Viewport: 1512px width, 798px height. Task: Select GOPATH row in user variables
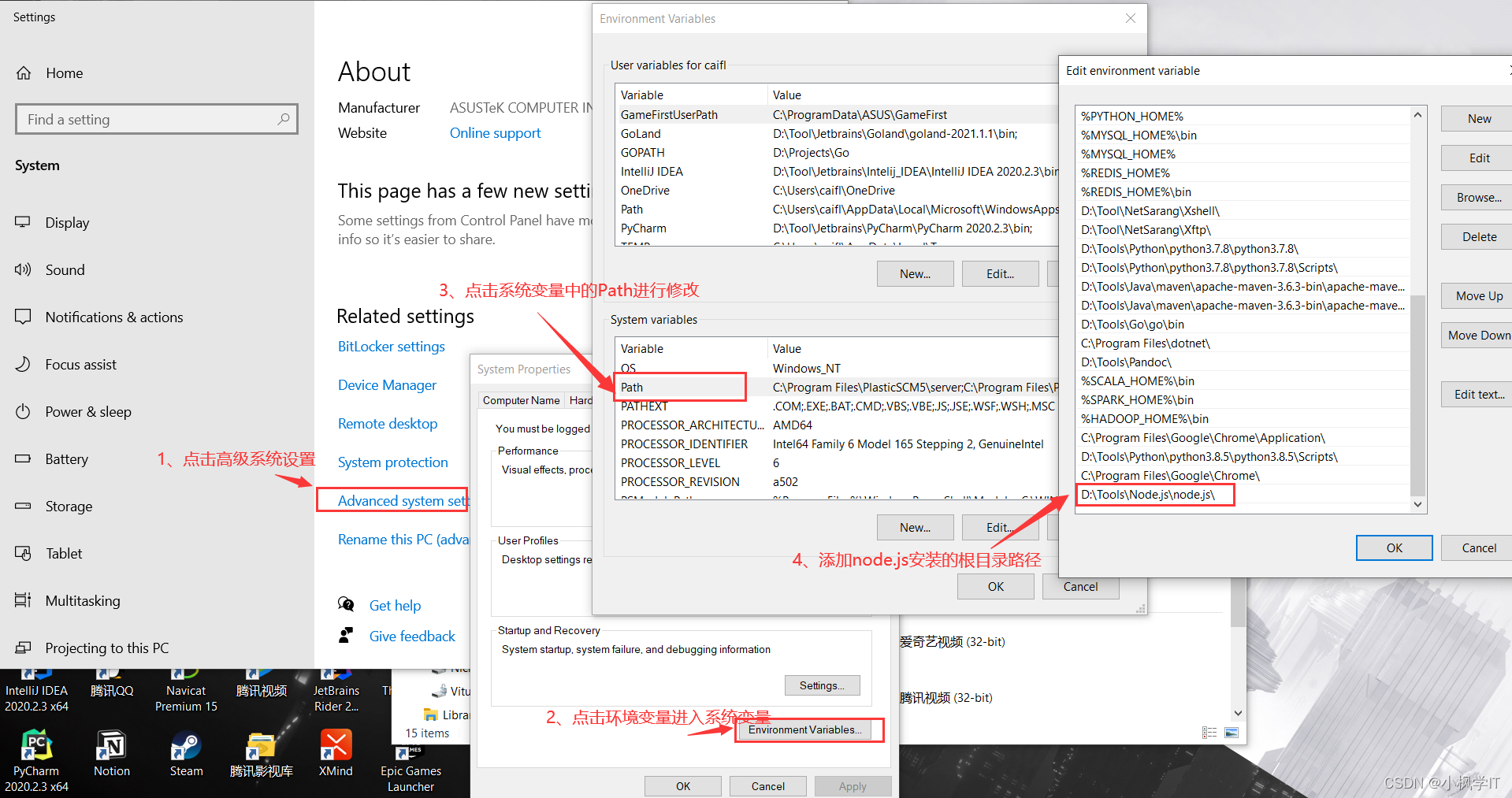(x=837, y=153)
